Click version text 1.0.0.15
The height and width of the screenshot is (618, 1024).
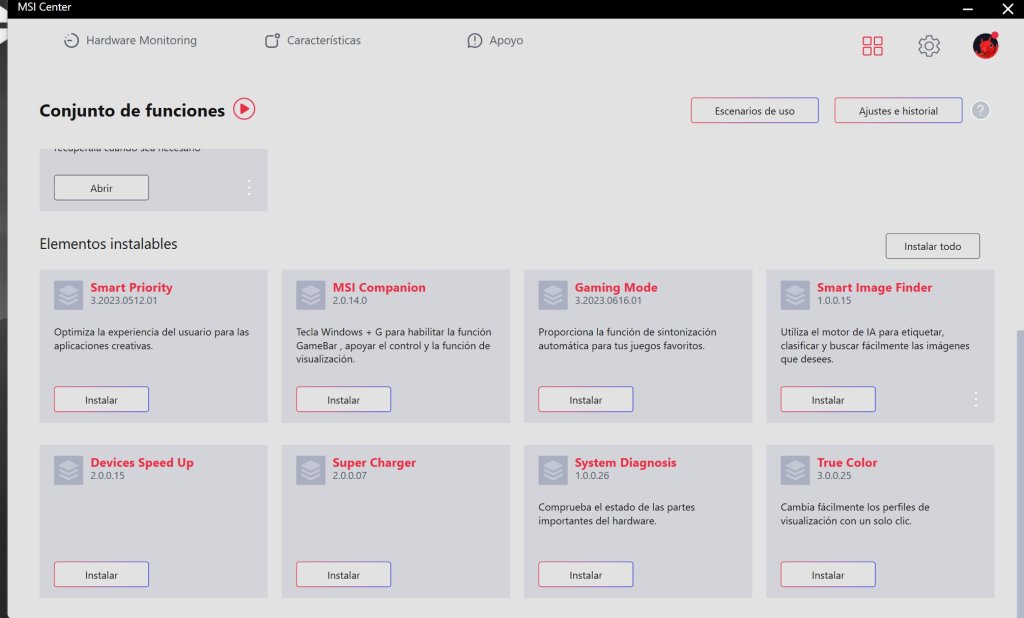click(834, 301)
